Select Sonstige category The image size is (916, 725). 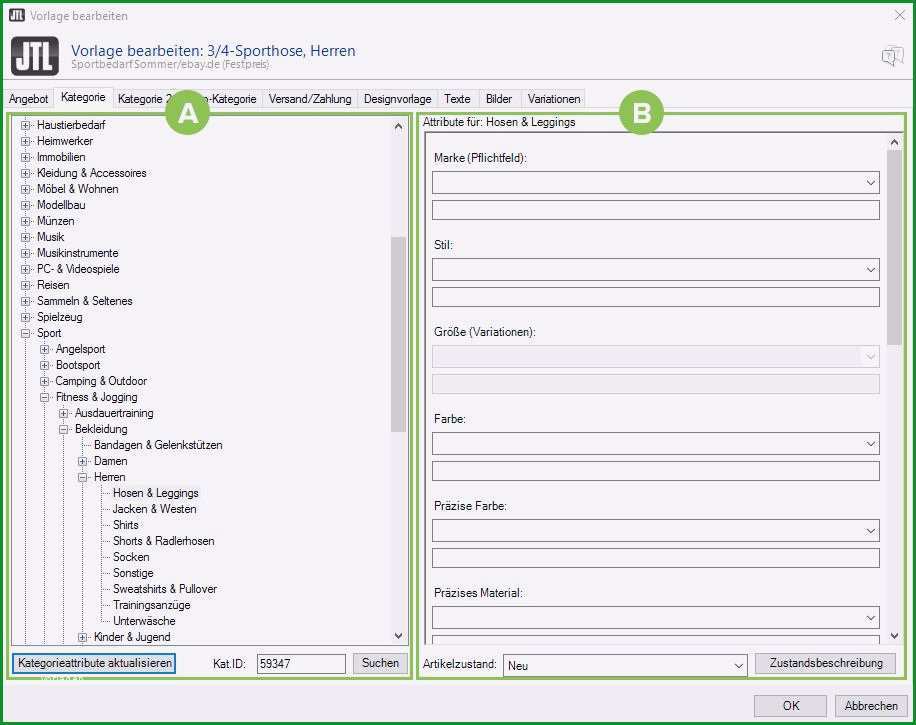point(133,573)
